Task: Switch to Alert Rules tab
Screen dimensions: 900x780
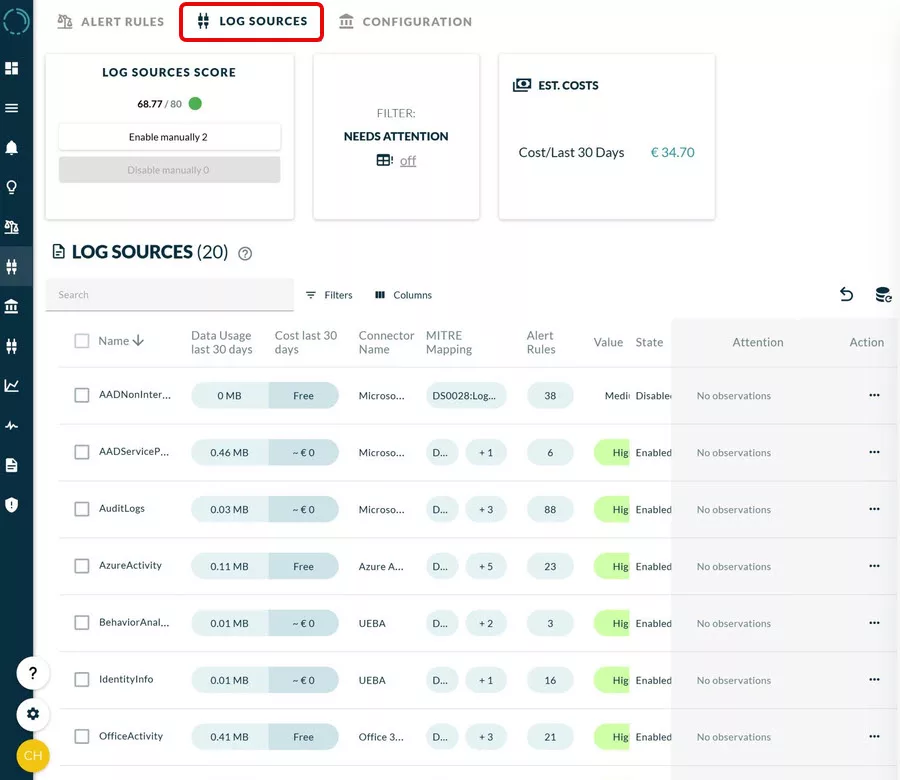Action: 111,22
